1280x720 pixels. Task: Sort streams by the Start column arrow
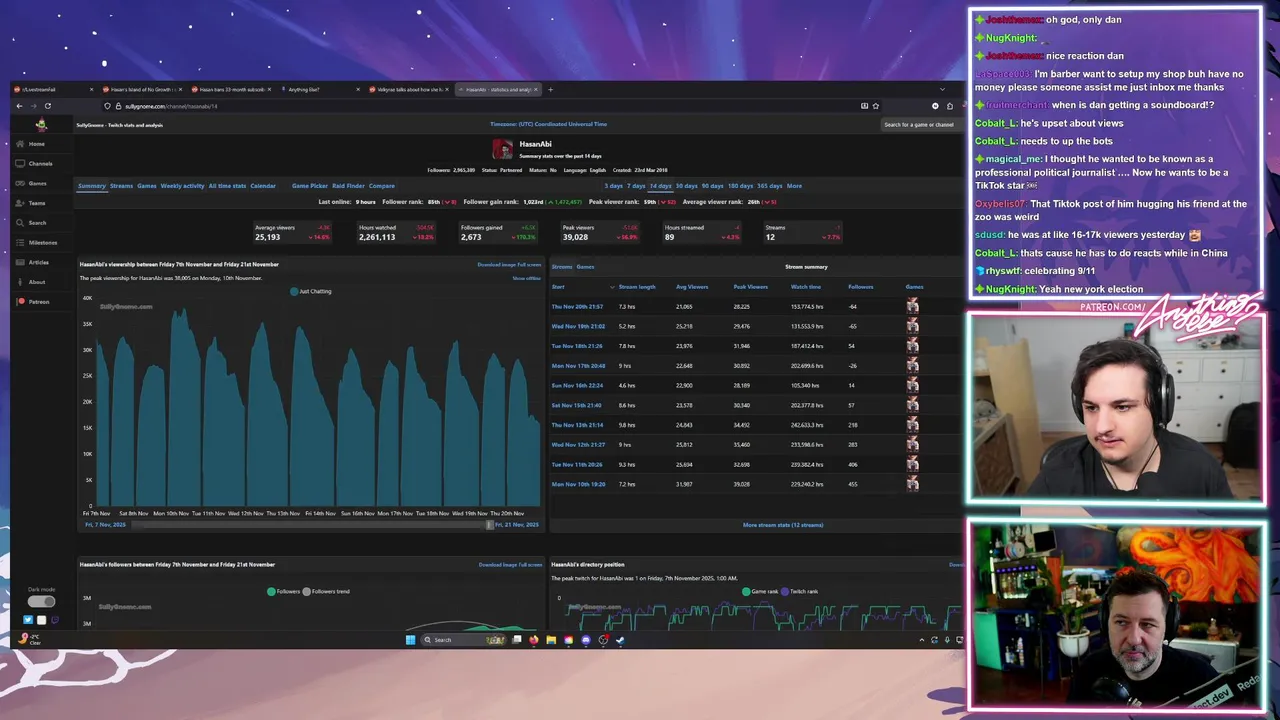(612, 287)
